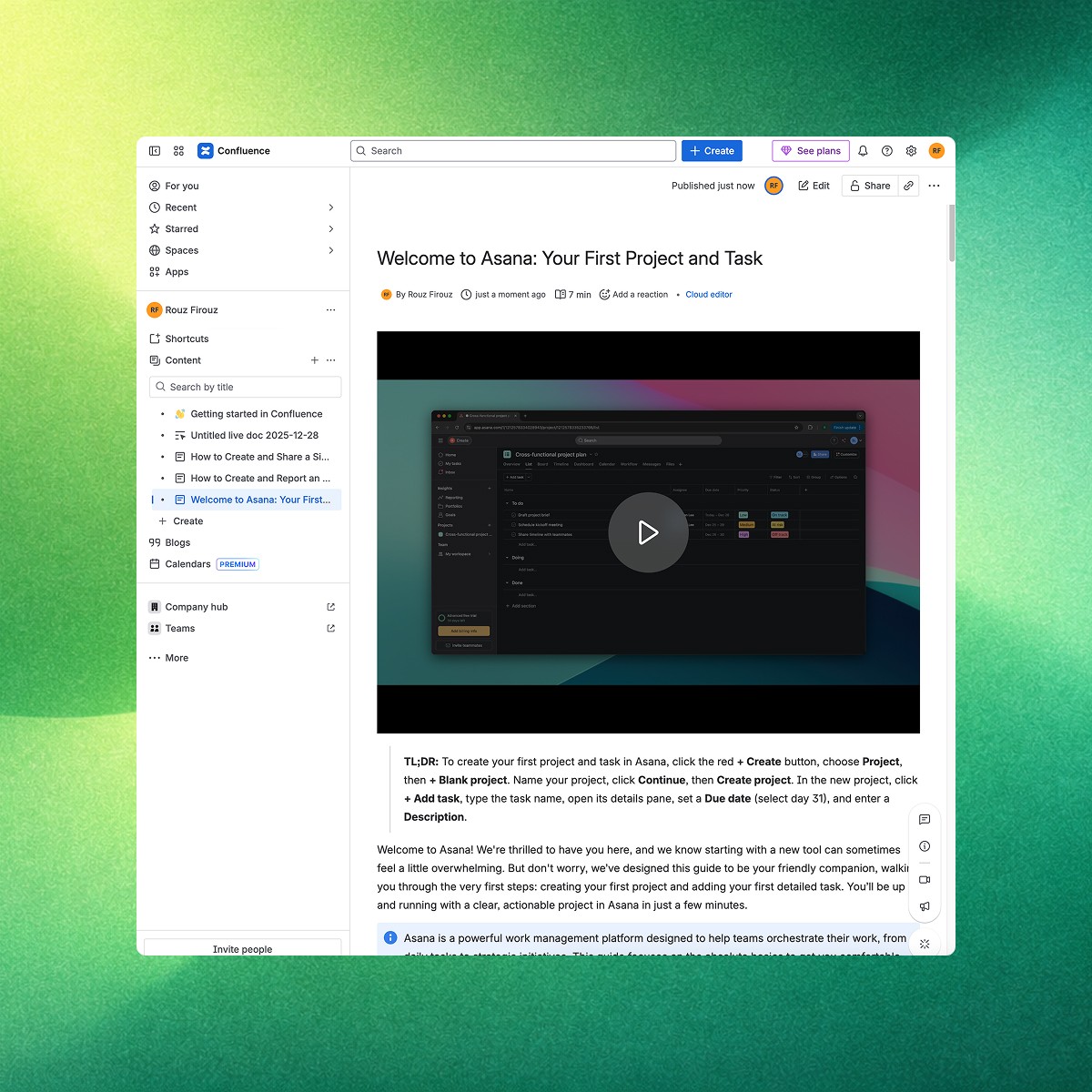Click the page title heading
The height and width of the screenshot is (1092, 1092).
570,258
